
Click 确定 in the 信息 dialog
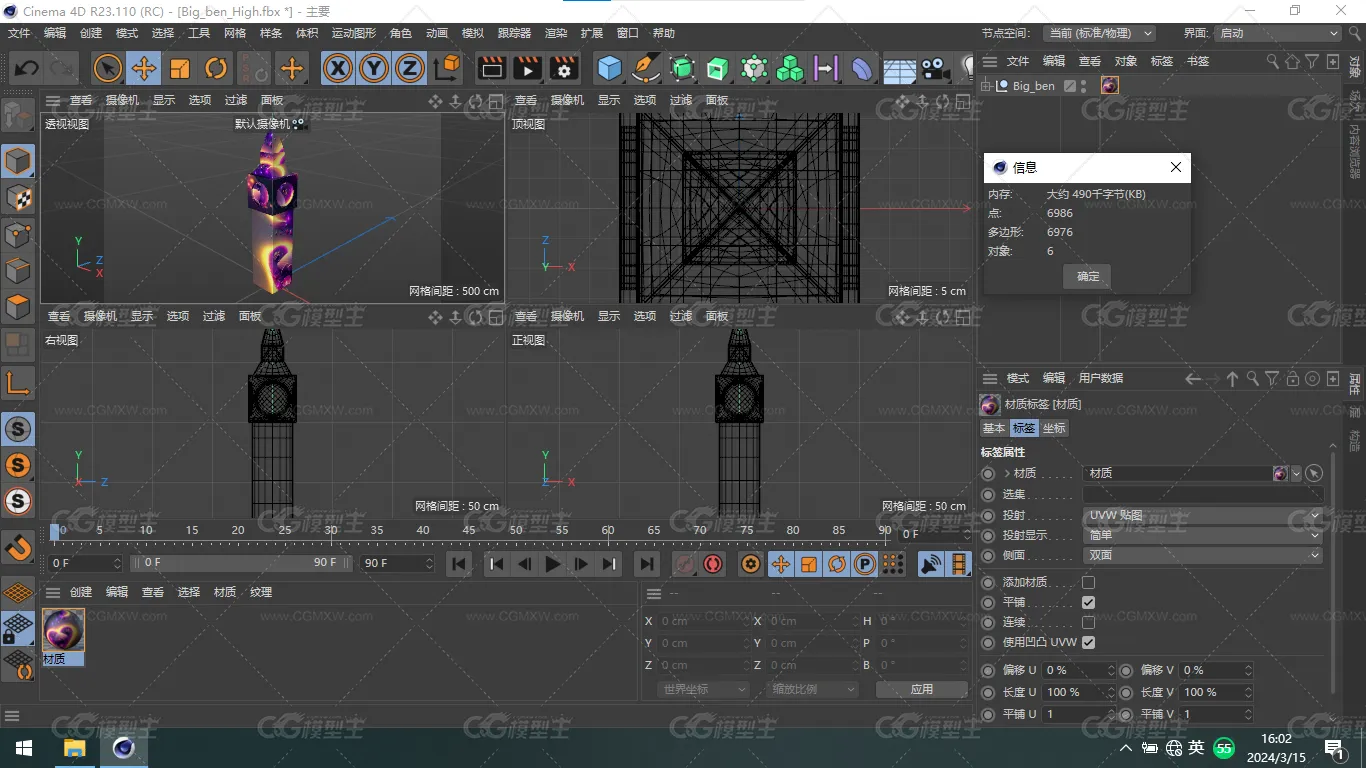pos(1088,276)
